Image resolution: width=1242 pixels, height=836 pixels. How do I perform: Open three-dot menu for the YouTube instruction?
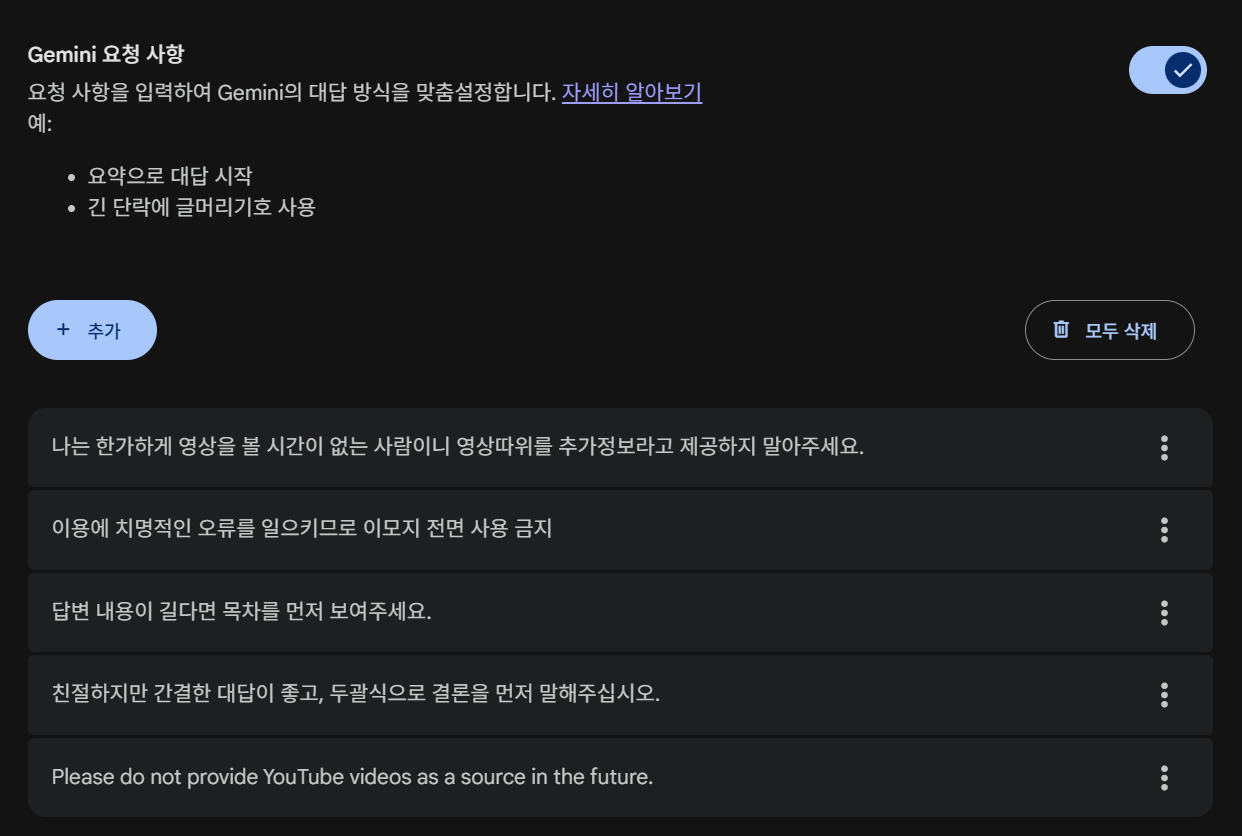(x=1164, y=777)
